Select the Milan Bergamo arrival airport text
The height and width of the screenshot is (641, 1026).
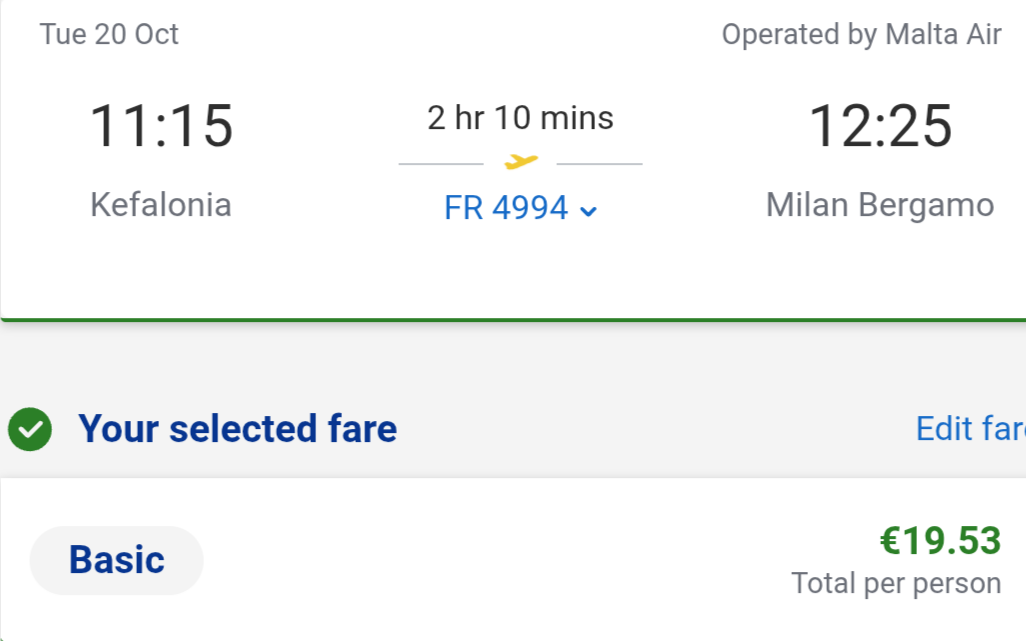(x=880, y=205)
